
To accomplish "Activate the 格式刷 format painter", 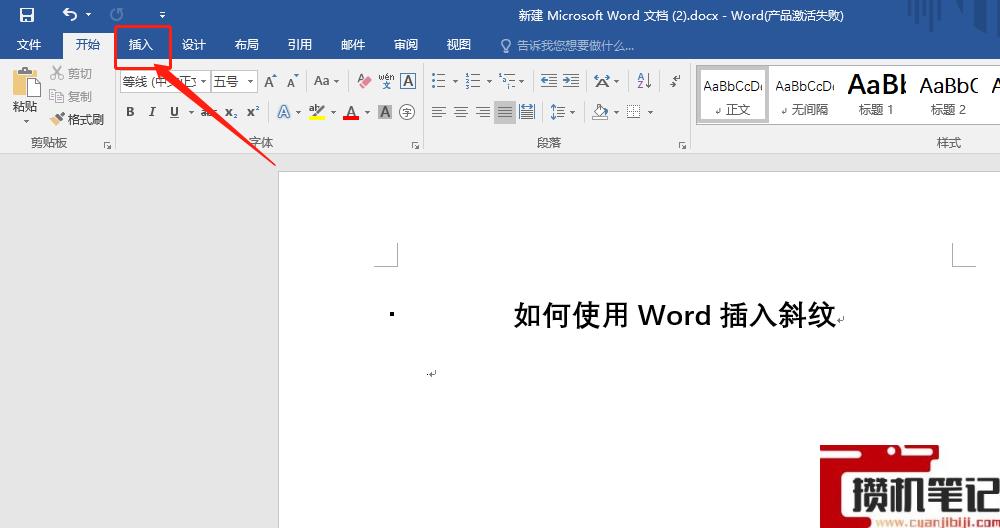I will (x=77, y=119).
